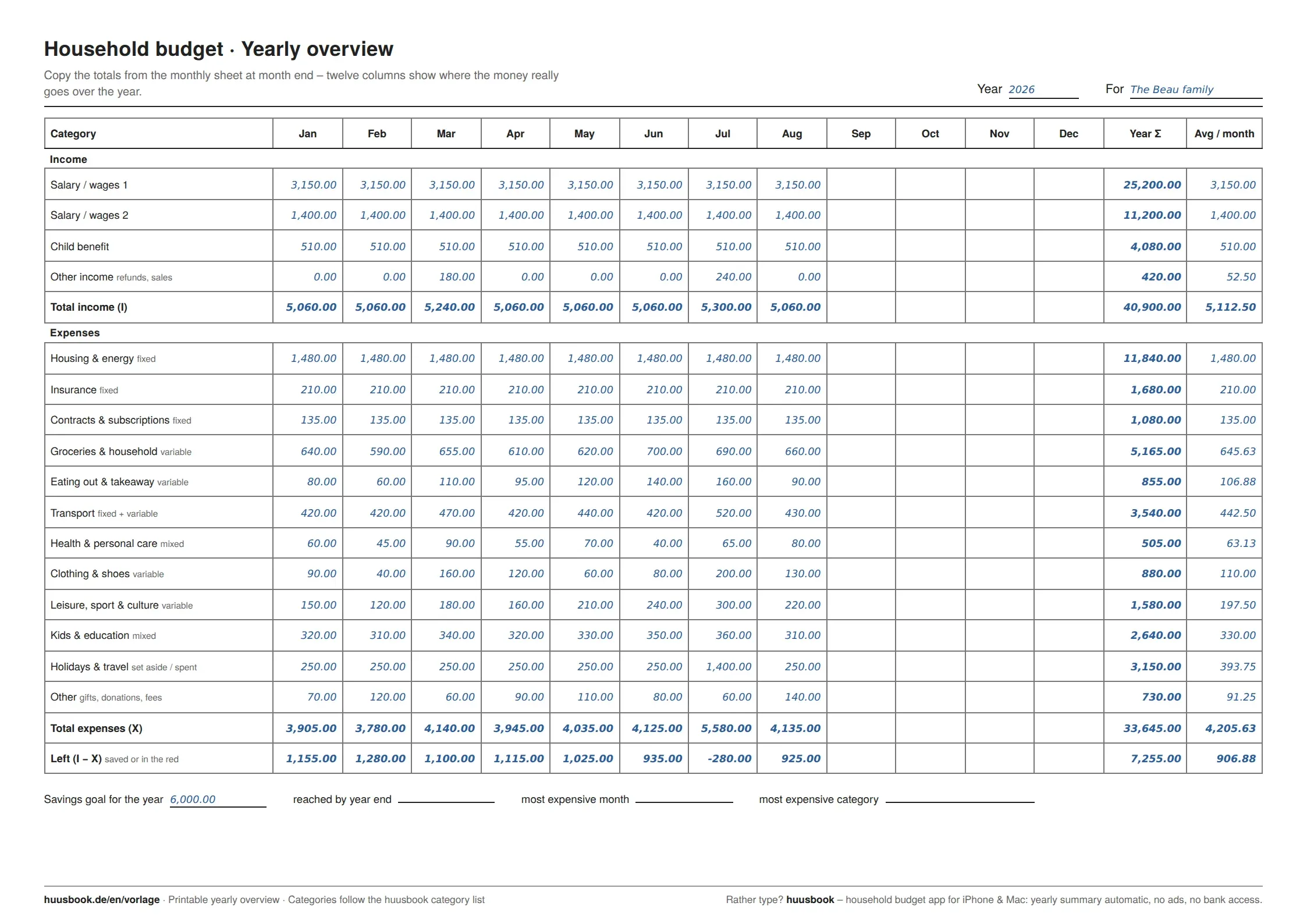Viewport: 1307px width, 924px height.
Task: Click the 'Household budget · Yearly overview' title
Action: click(x=219, y=49)
